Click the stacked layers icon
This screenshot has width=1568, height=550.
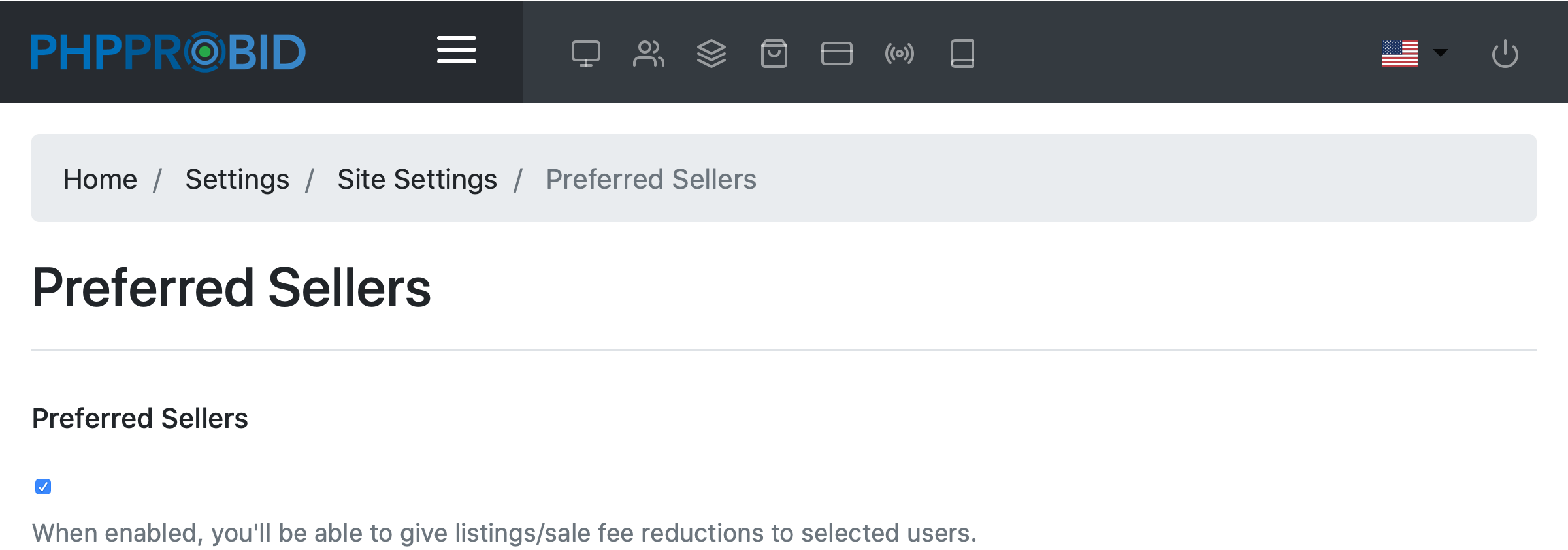[711, 54]
